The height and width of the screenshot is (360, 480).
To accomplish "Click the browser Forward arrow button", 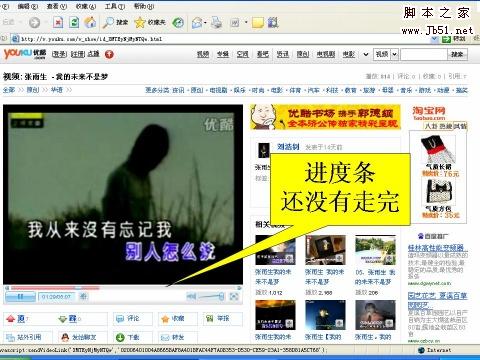I will (34, 23).
